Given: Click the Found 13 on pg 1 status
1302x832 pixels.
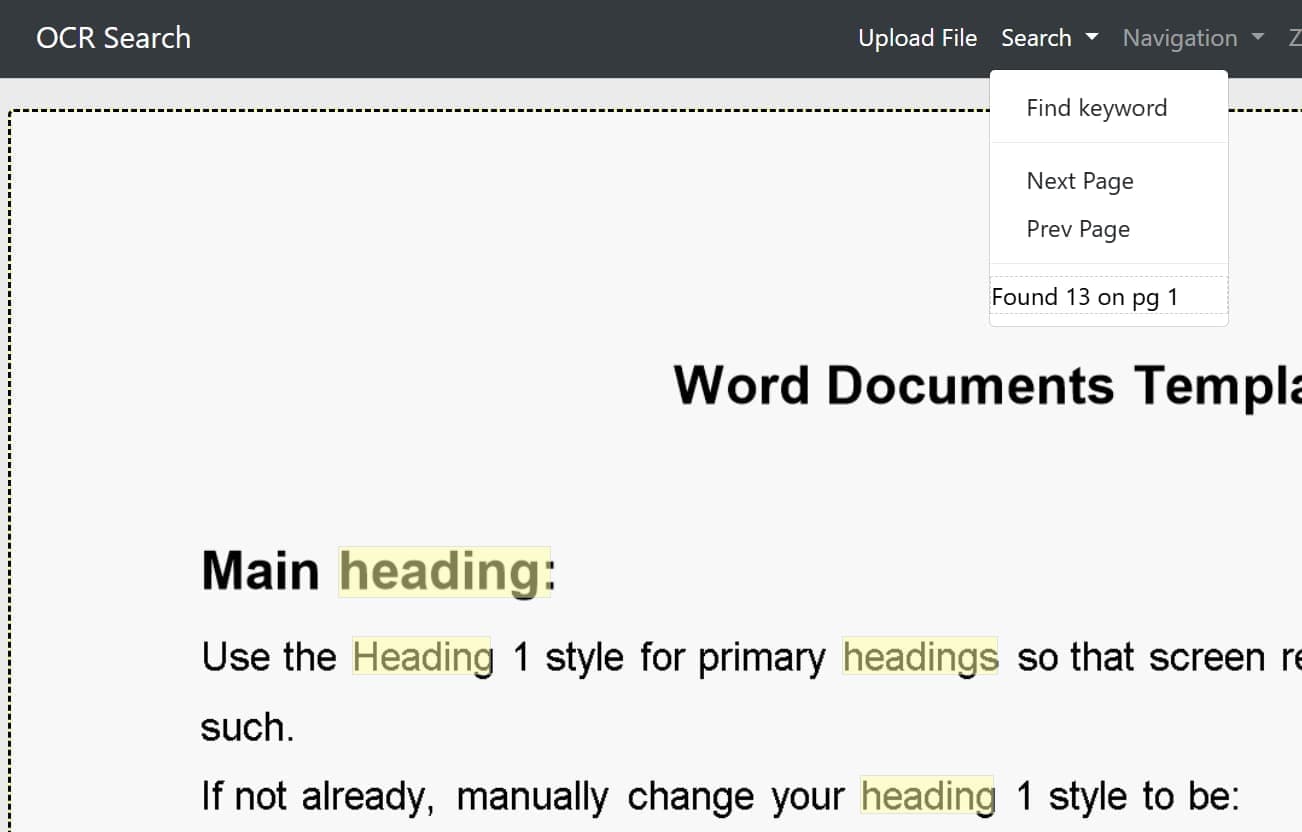Looking at the screenshot, I should [1085, 296].
